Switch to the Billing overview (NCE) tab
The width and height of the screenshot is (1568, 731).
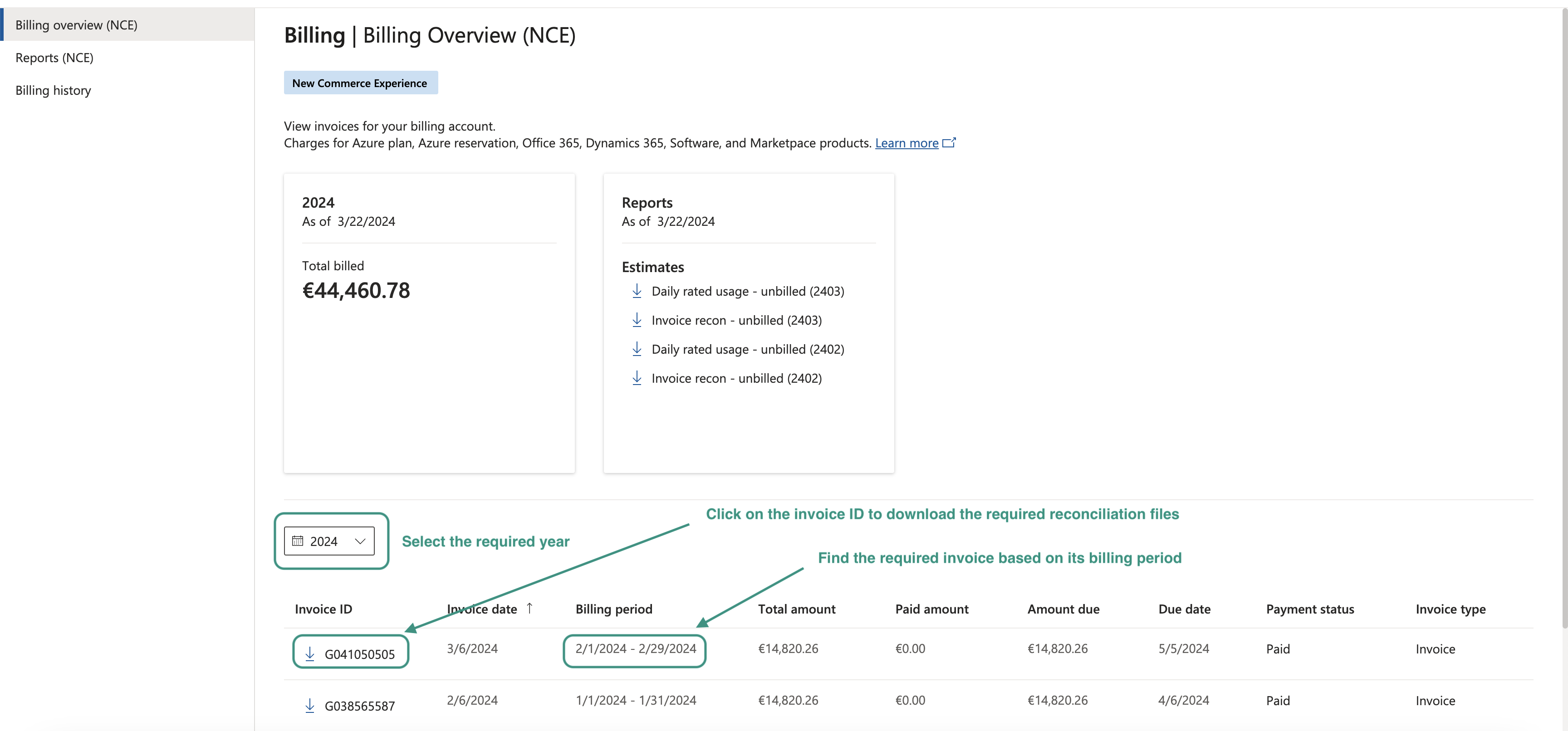coord(76,25)
